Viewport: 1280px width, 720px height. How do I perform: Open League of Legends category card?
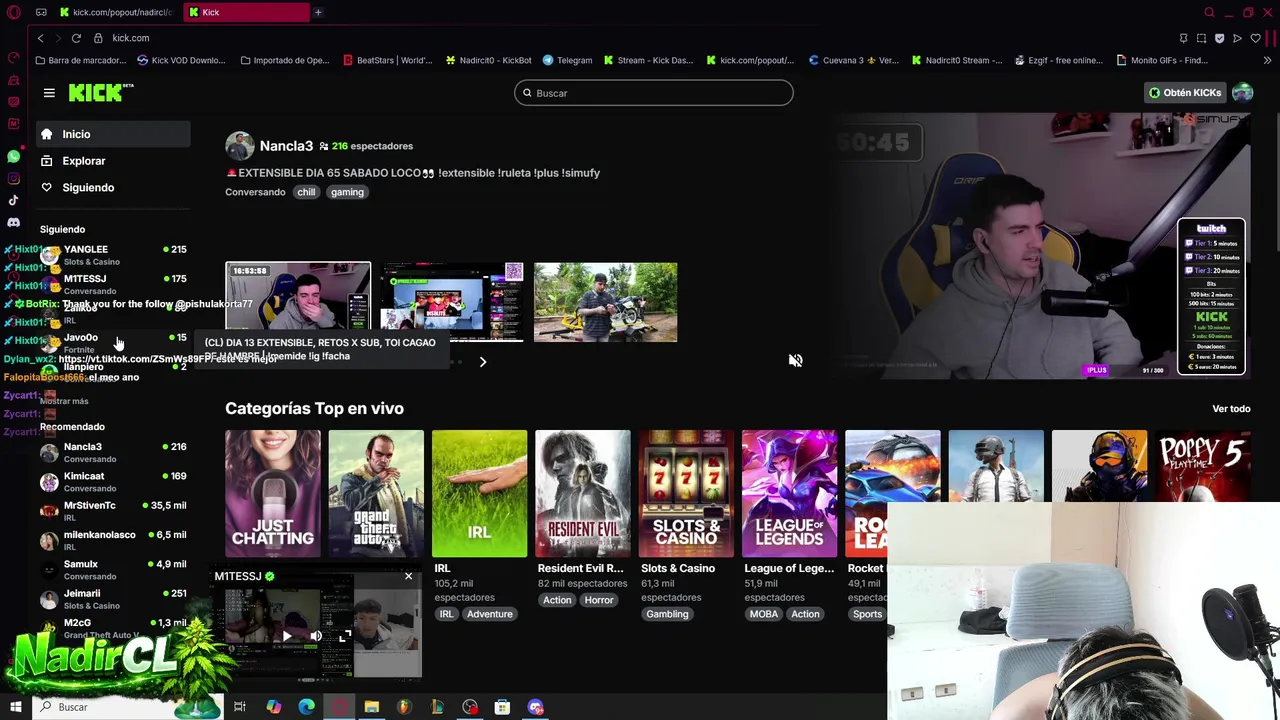(789, 493)
